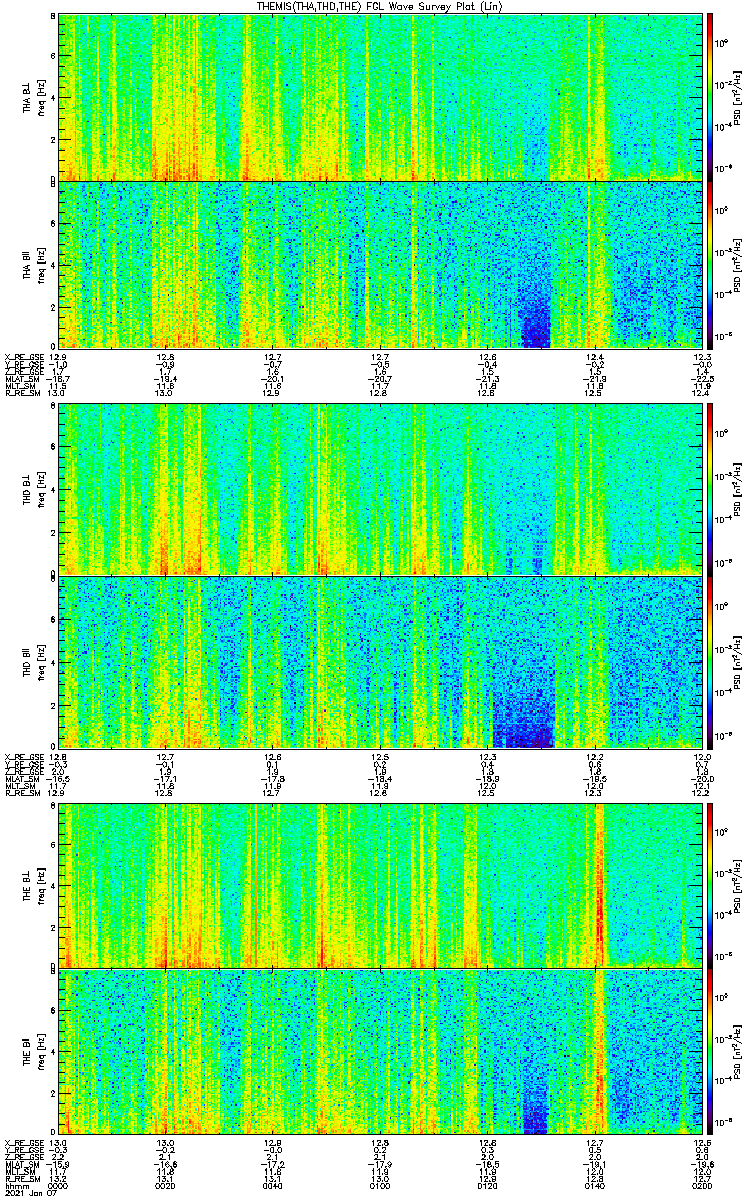
Task: Click the color bar beside THA B-parallel panel
Action: (x=710, y=264)
